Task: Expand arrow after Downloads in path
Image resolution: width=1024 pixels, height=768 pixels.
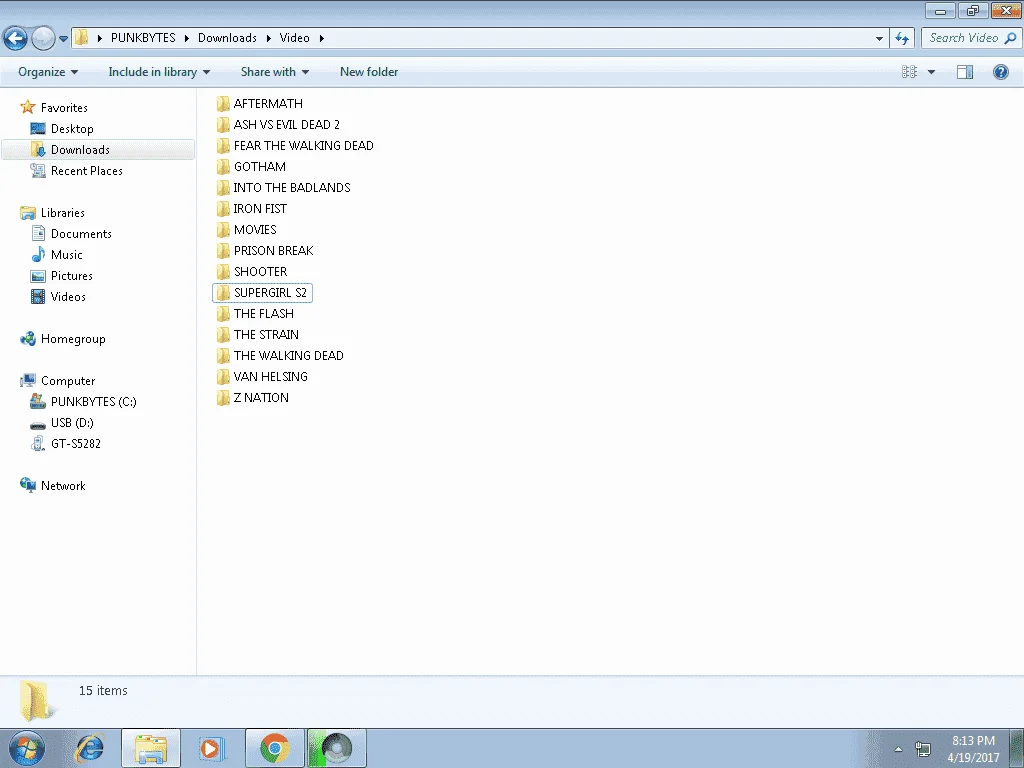Action: coord(268,39)
